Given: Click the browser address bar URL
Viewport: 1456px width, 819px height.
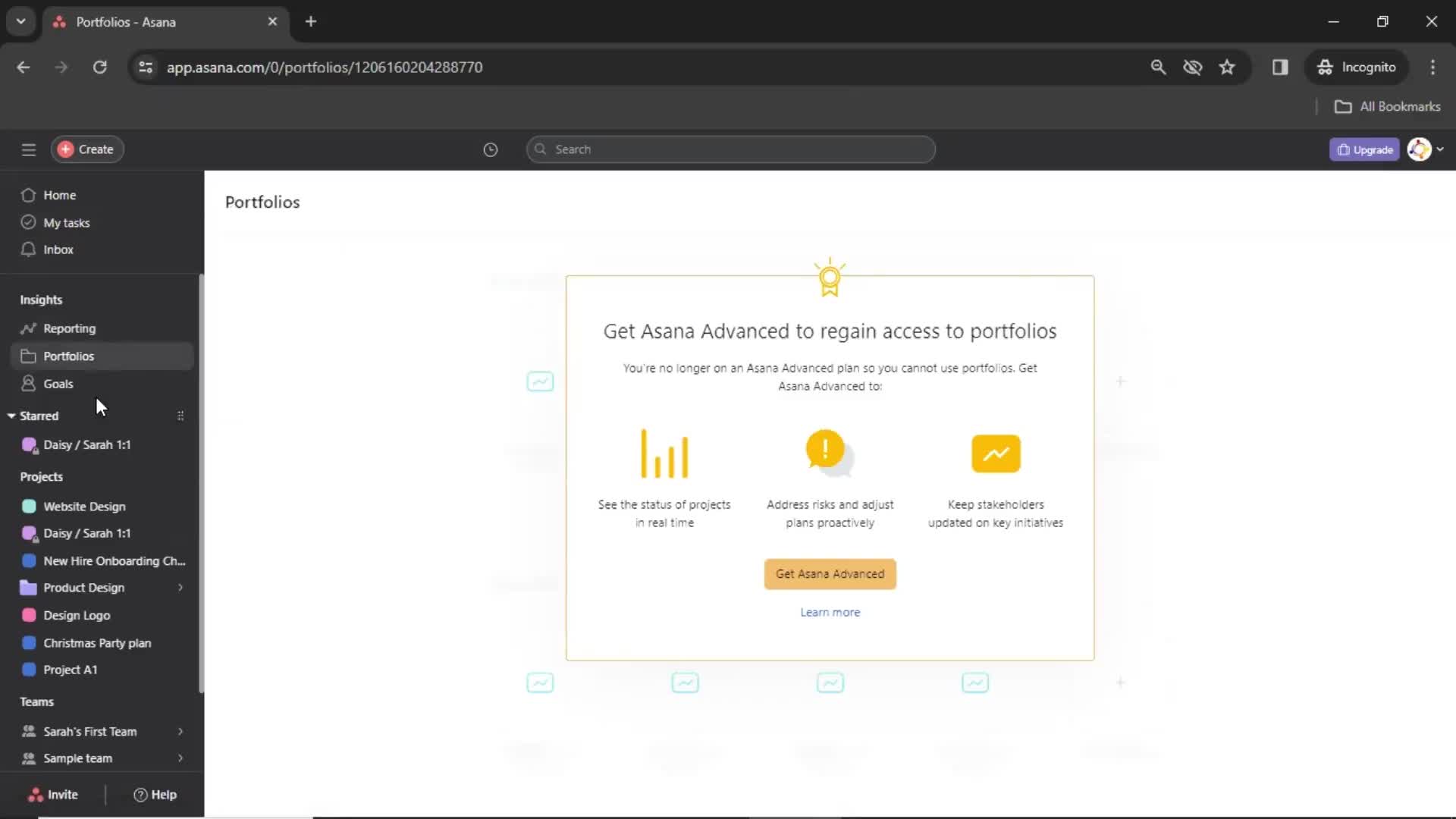Looking at the screenshot, I should pyautogui.click(x=325, y=67).
